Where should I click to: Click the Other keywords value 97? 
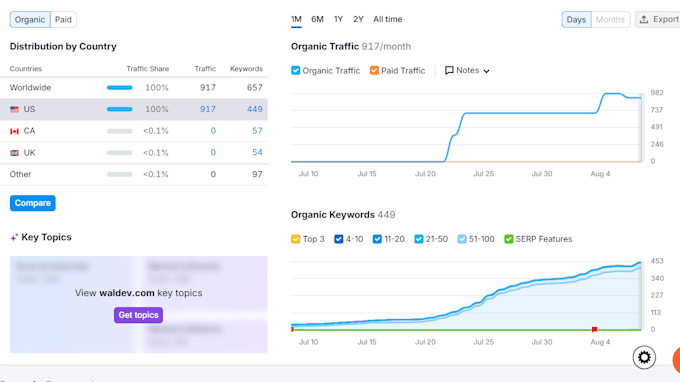257,174
